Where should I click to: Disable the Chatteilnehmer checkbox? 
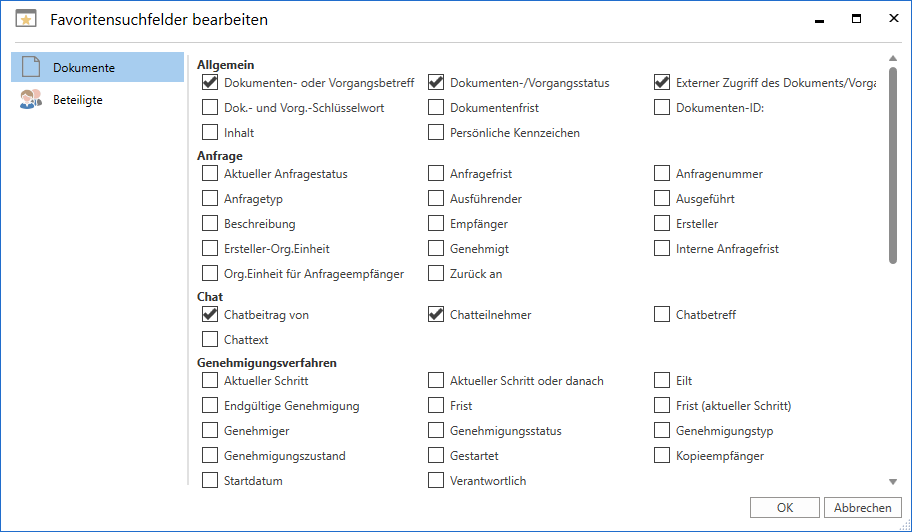coord(436,315)
